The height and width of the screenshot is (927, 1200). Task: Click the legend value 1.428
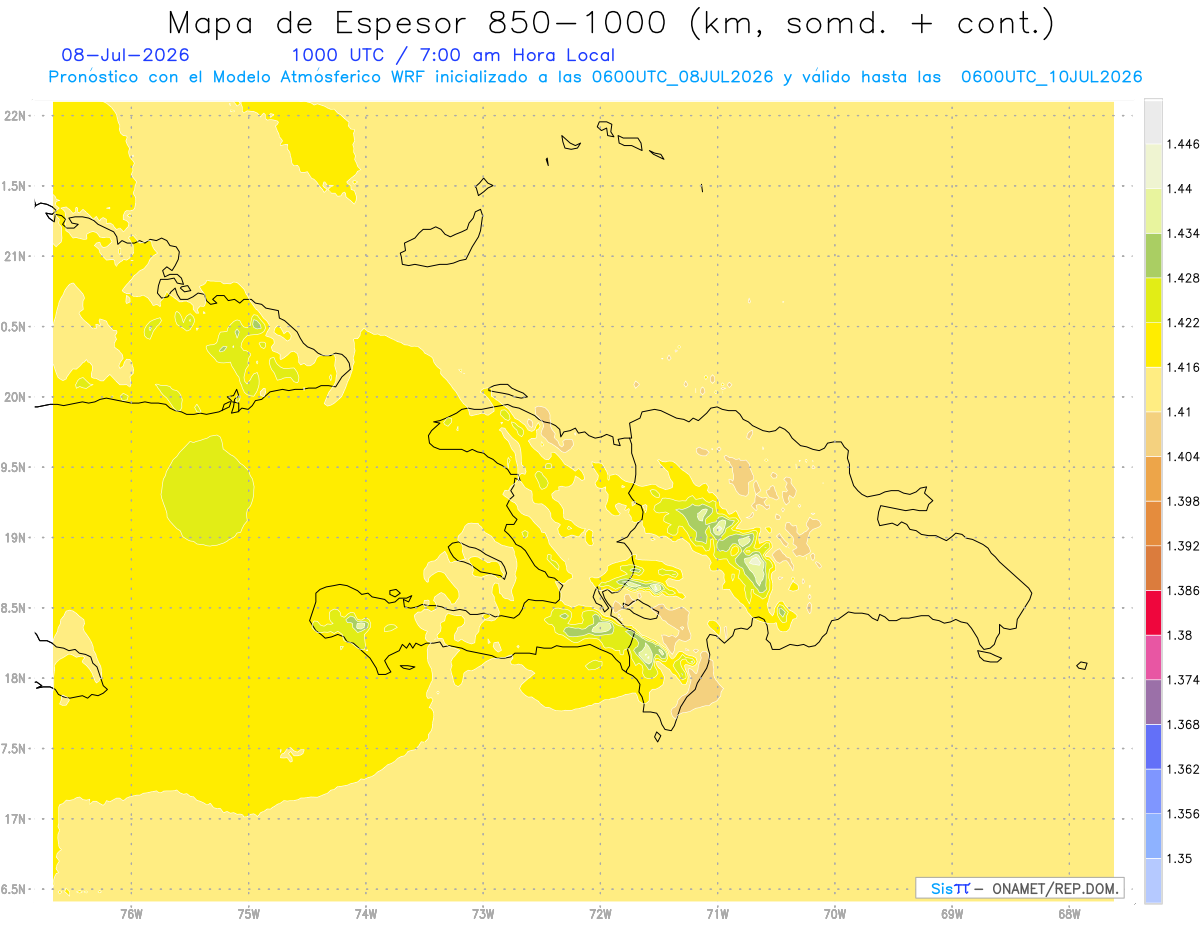point(1184,278)
